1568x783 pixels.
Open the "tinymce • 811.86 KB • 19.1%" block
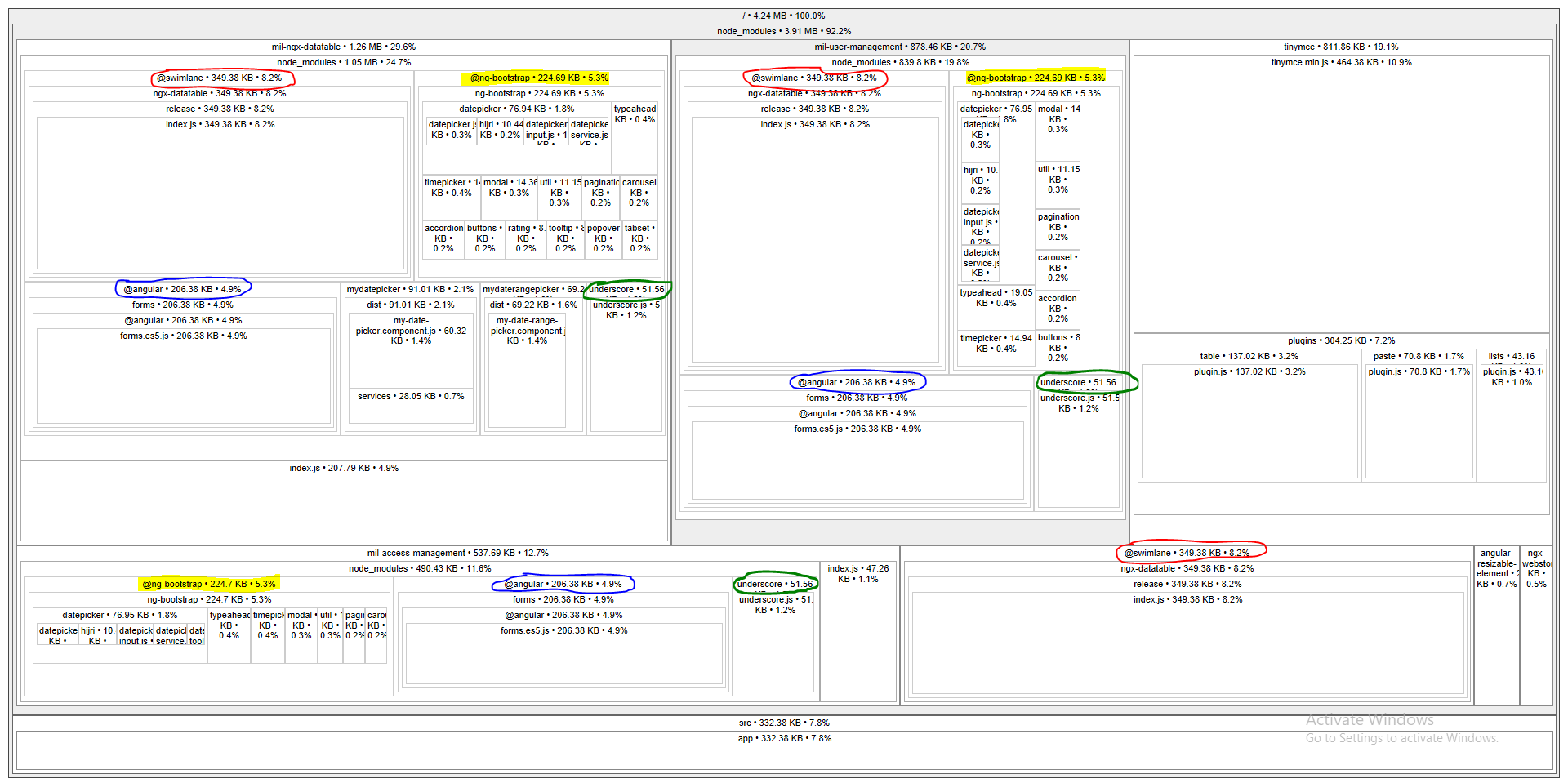[x=1341, y=47]
